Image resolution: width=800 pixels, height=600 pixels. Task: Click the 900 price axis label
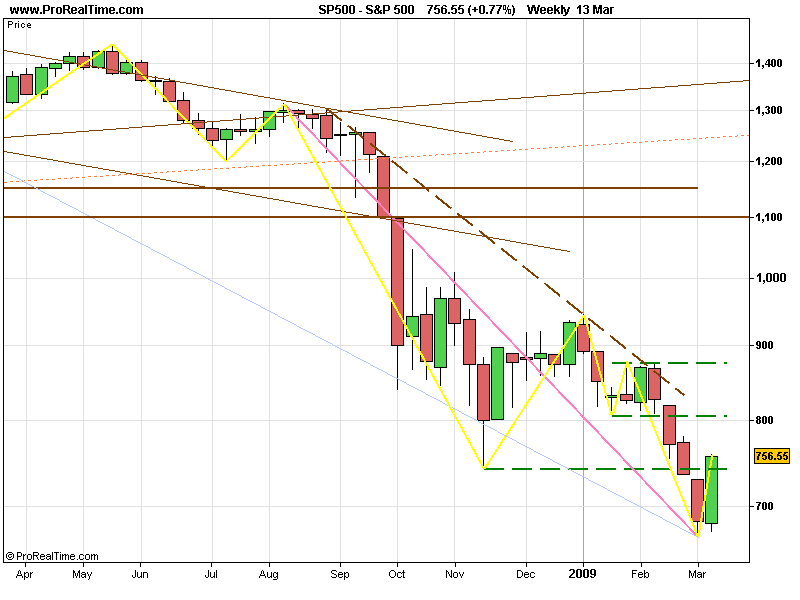tap(764, 345)
